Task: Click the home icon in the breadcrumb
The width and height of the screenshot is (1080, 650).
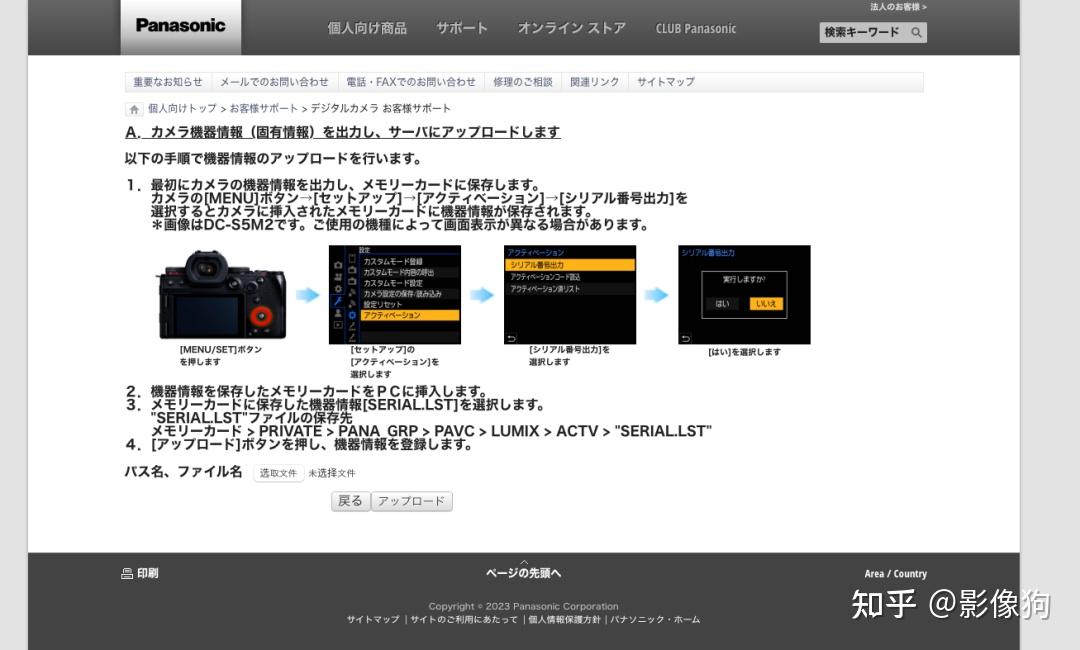Action: 134,108
